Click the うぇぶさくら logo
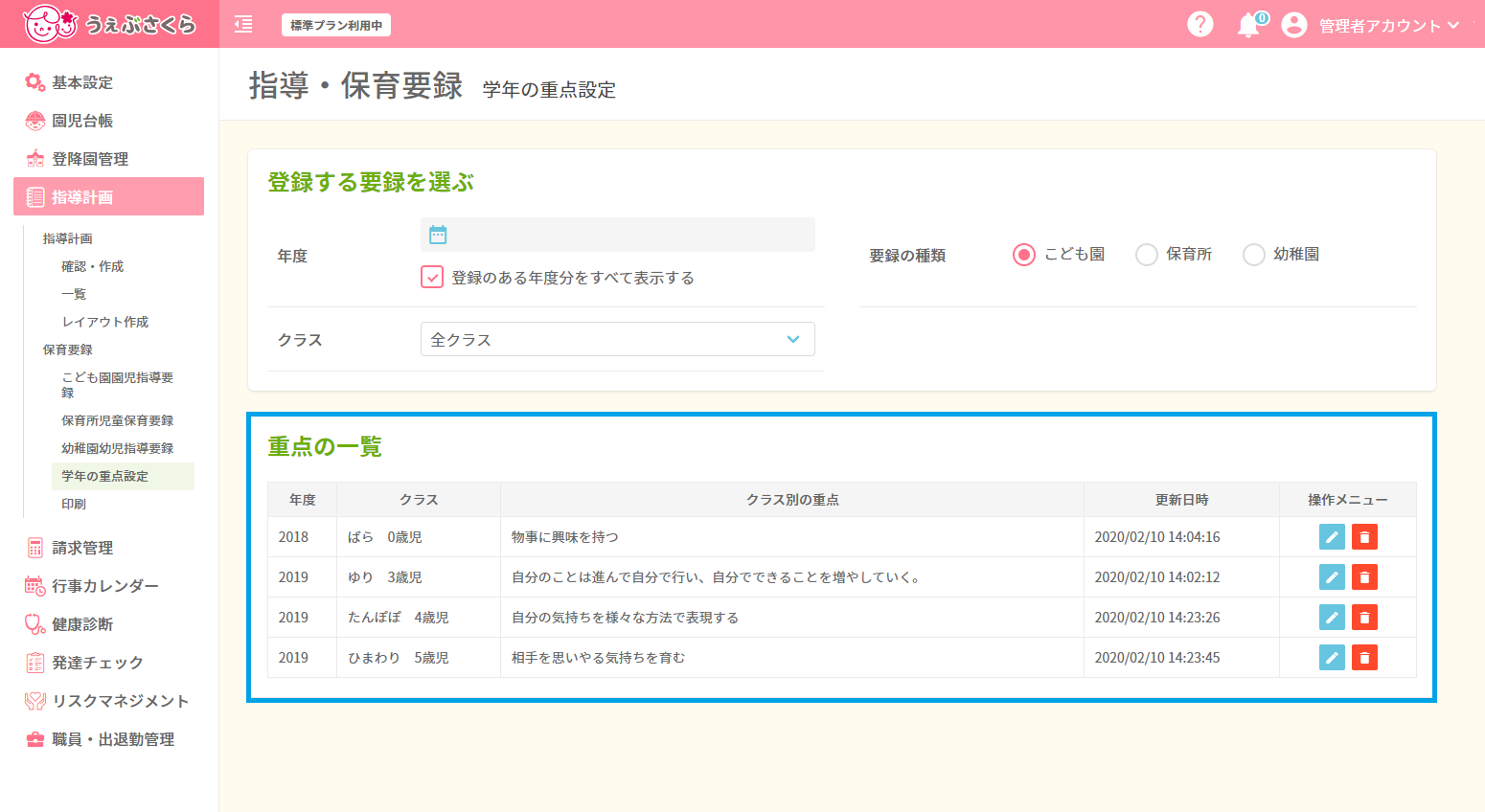1485x812 pixels. pos(109,24)
